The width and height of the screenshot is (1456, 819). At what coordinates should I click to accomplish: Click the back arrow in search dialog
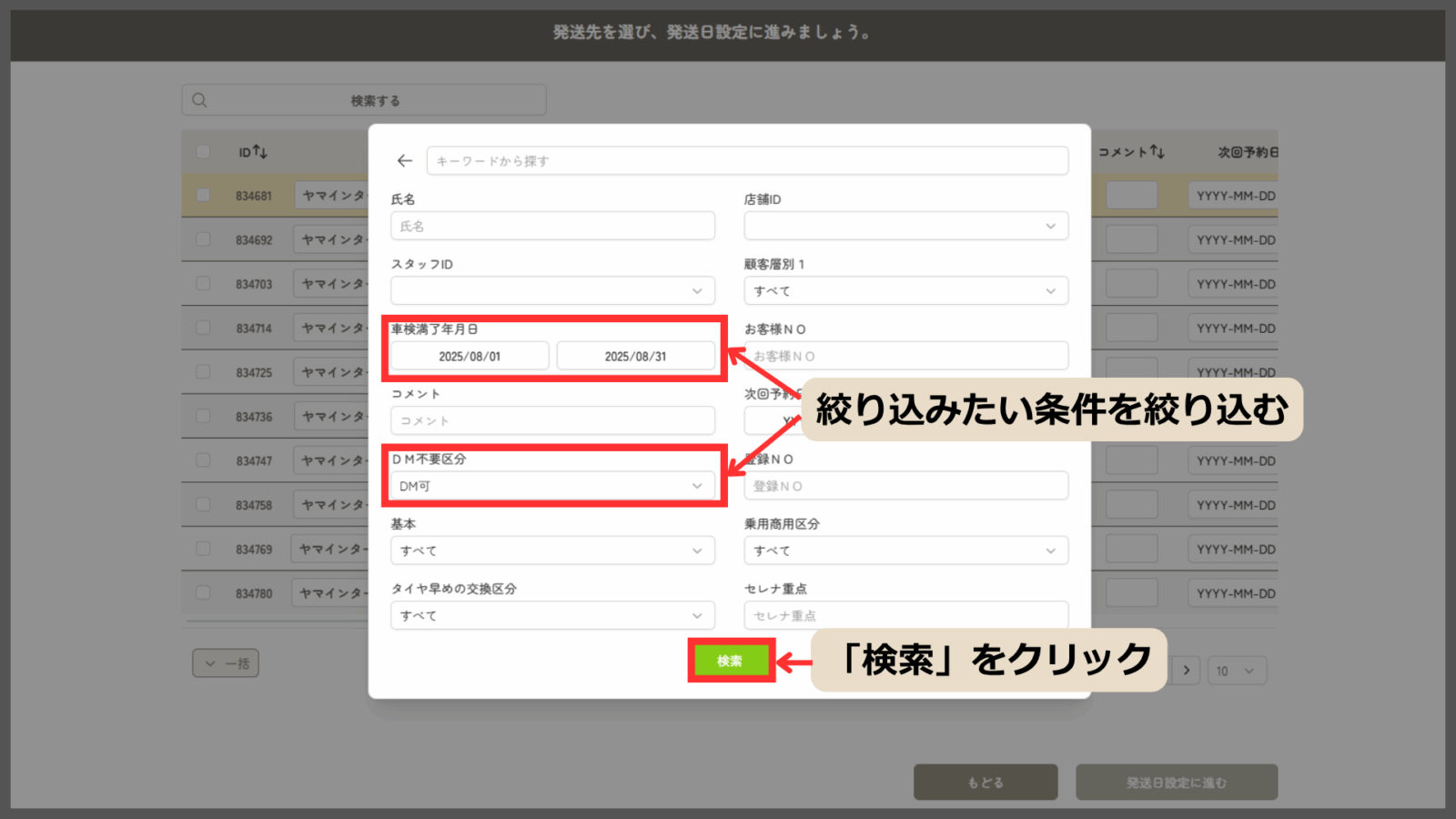click(x=405, y=161)
